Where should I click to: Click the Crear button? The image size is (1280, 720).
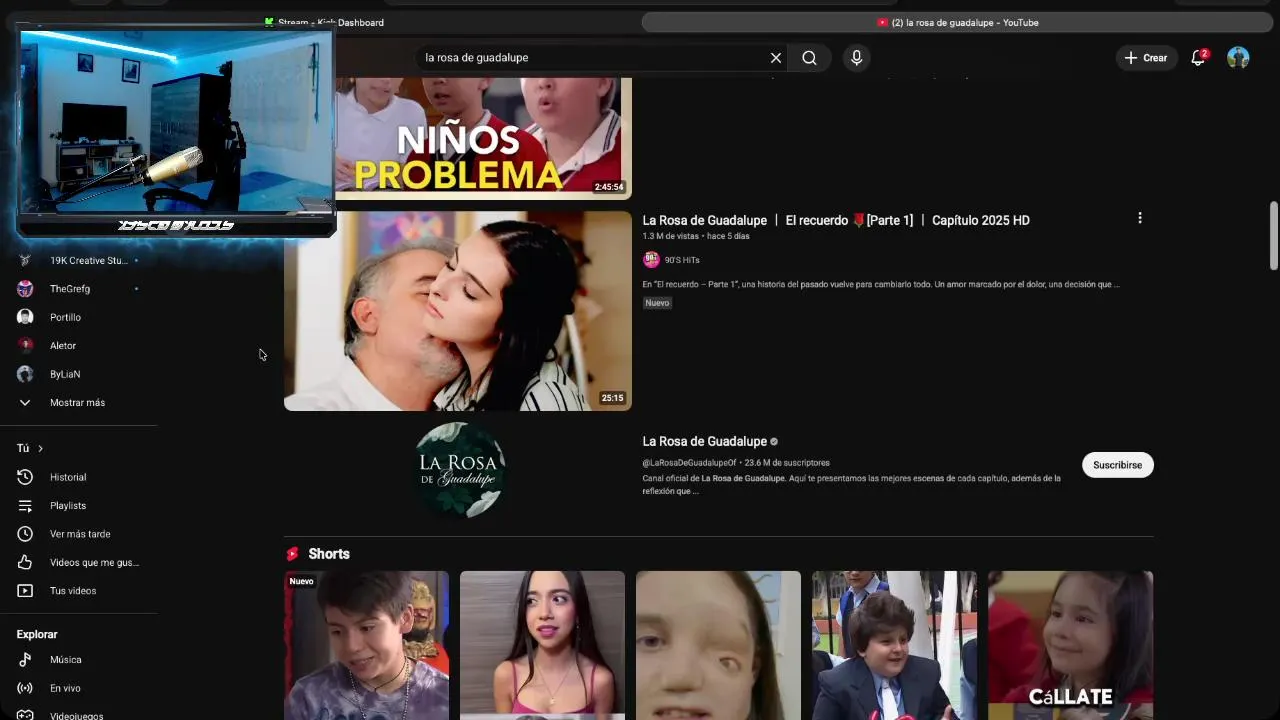tap(1146, 58)
